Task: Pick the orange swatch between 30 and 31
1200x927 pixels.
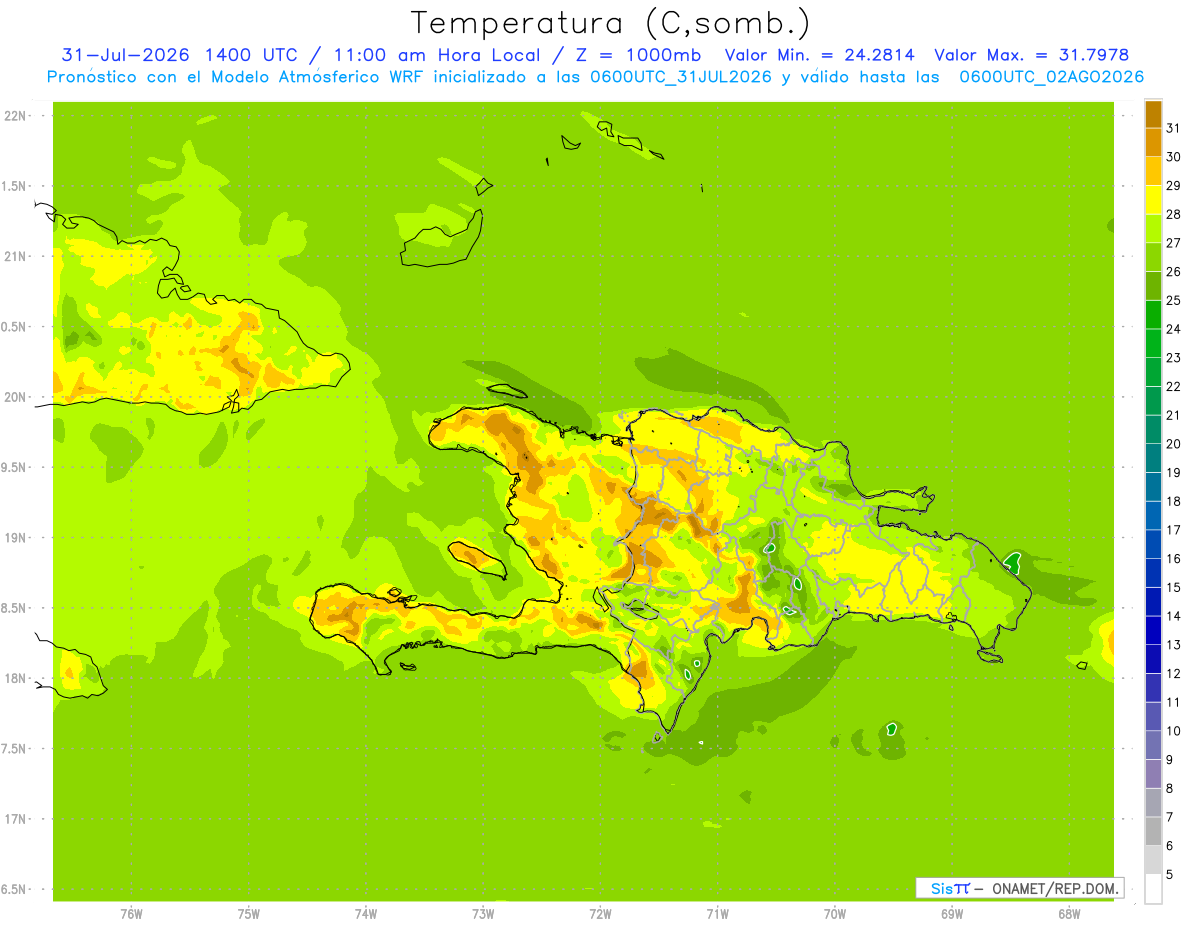Action: (x=1153, y=143)
